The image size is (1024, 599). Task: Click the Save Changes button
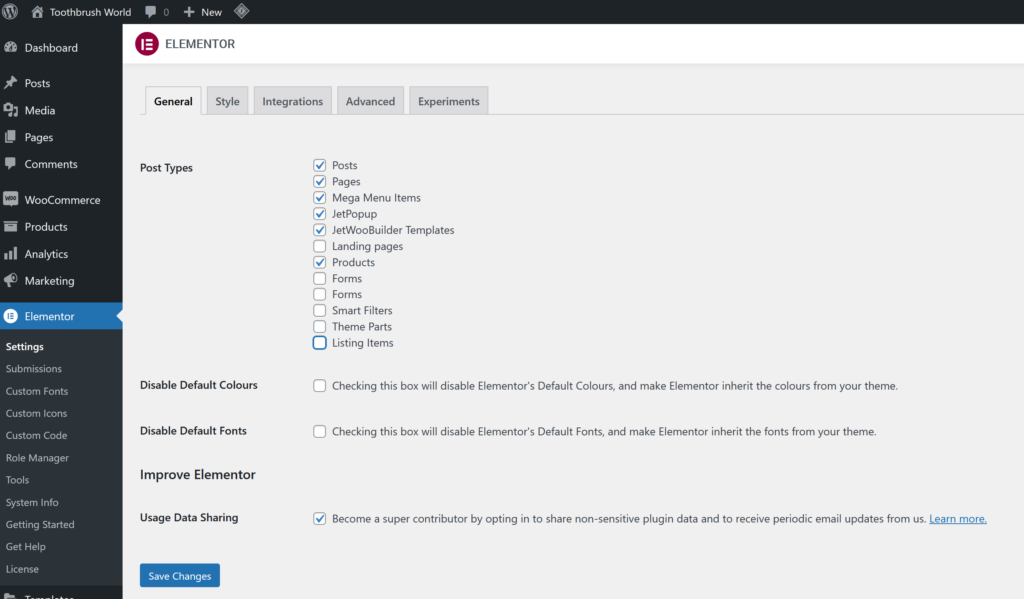coord(180,575)
